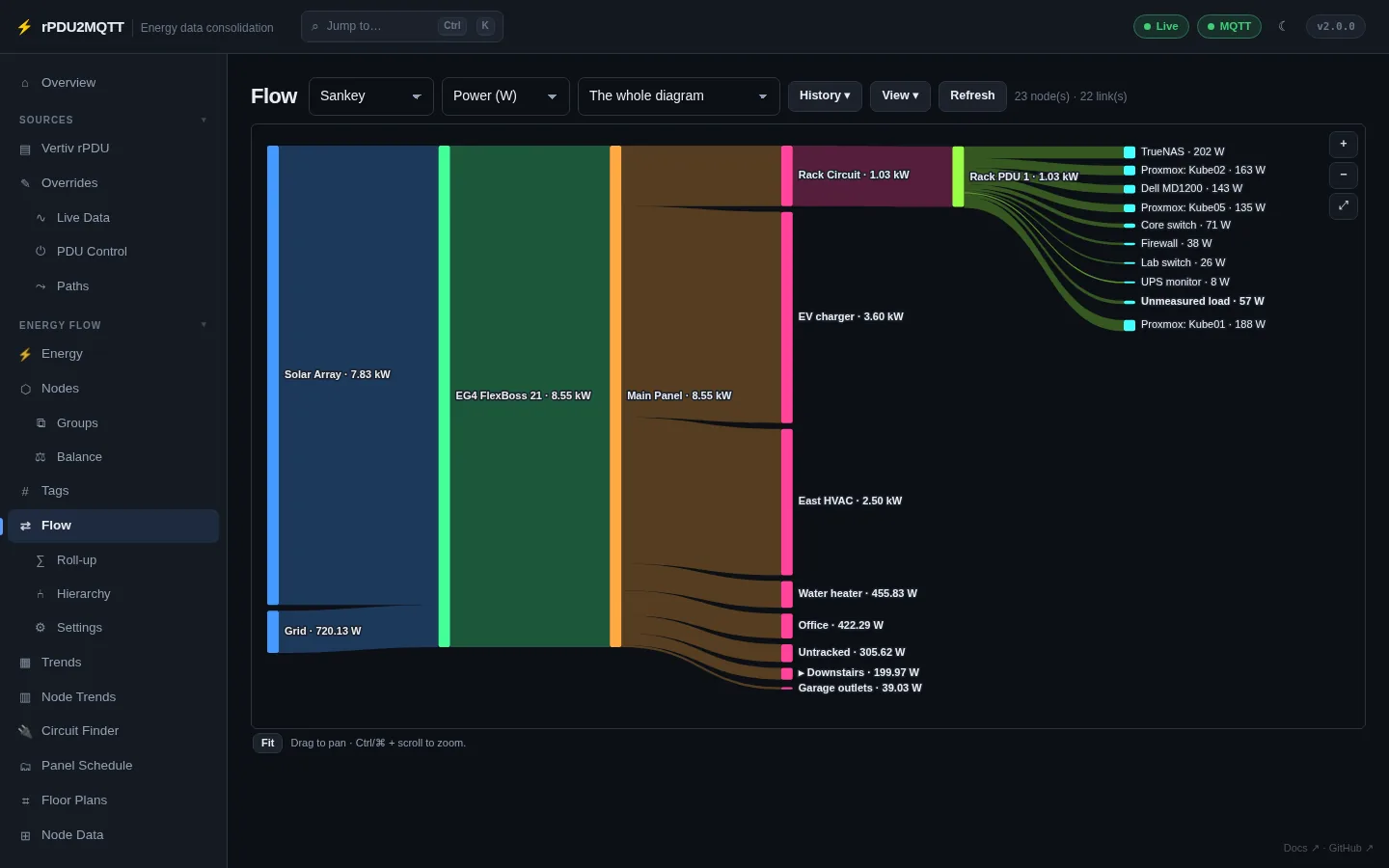This screenshot has height=868, width=1389.
Task: Expand the Downstairs node triangle
Action: click(x=802, y=673)
